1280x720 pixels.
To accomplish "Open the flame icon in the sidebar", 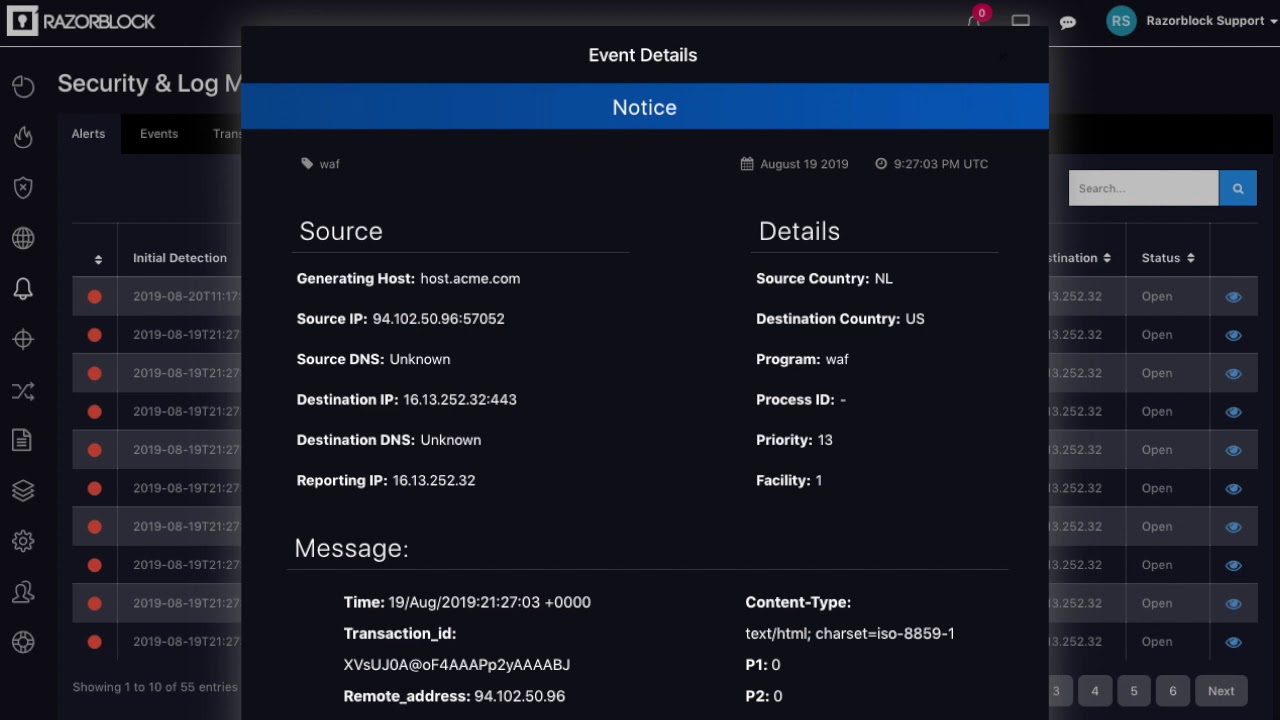I will [x=23, y=137].
